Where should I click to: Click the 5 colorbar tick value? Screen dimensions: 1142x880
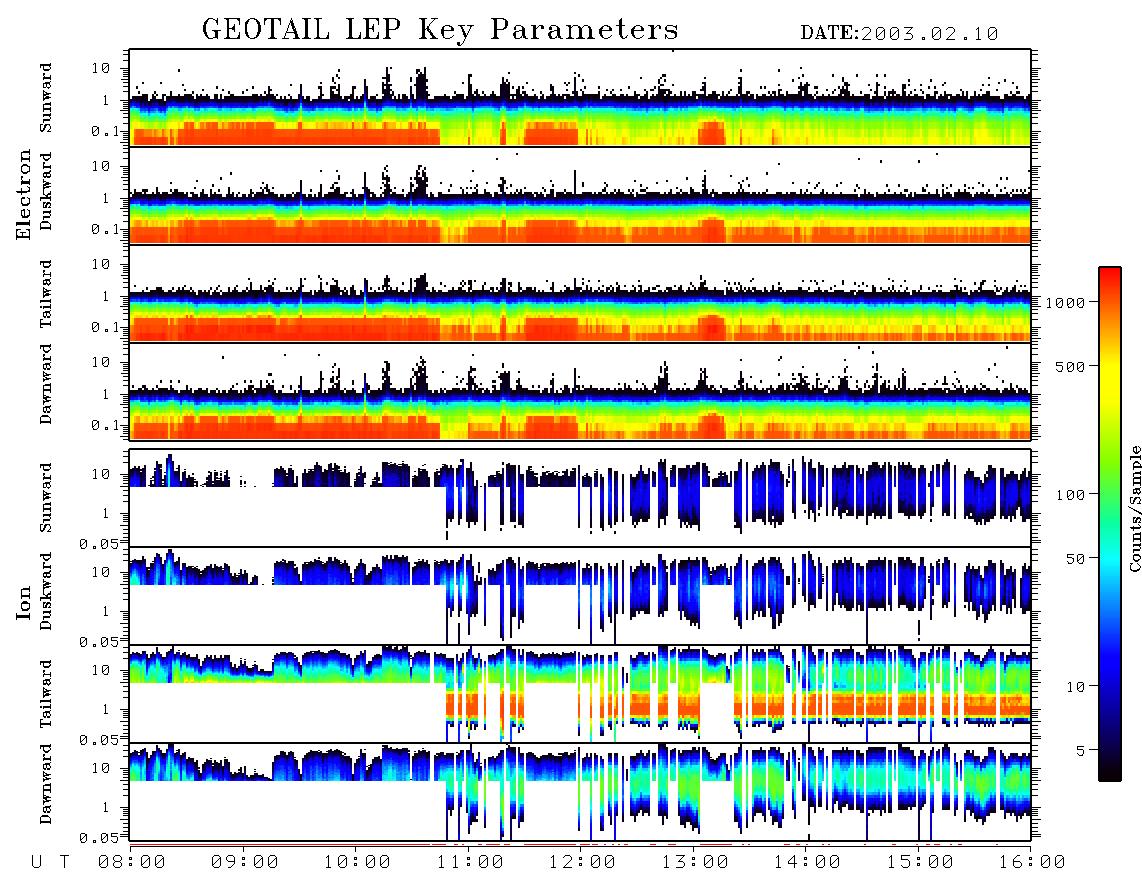[1081, 750]
